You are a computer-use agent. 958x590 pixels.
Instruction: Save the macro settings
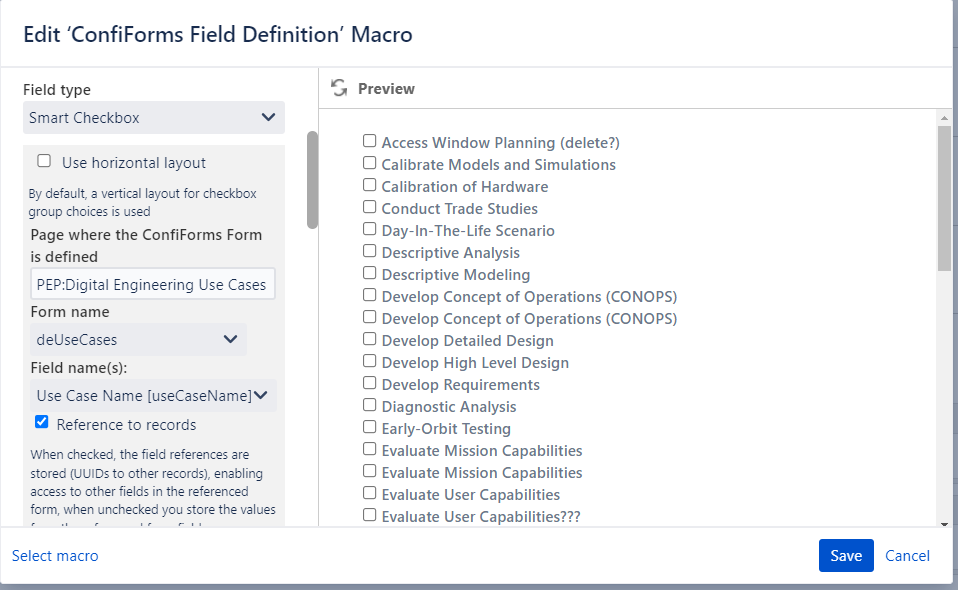[846, 555]
